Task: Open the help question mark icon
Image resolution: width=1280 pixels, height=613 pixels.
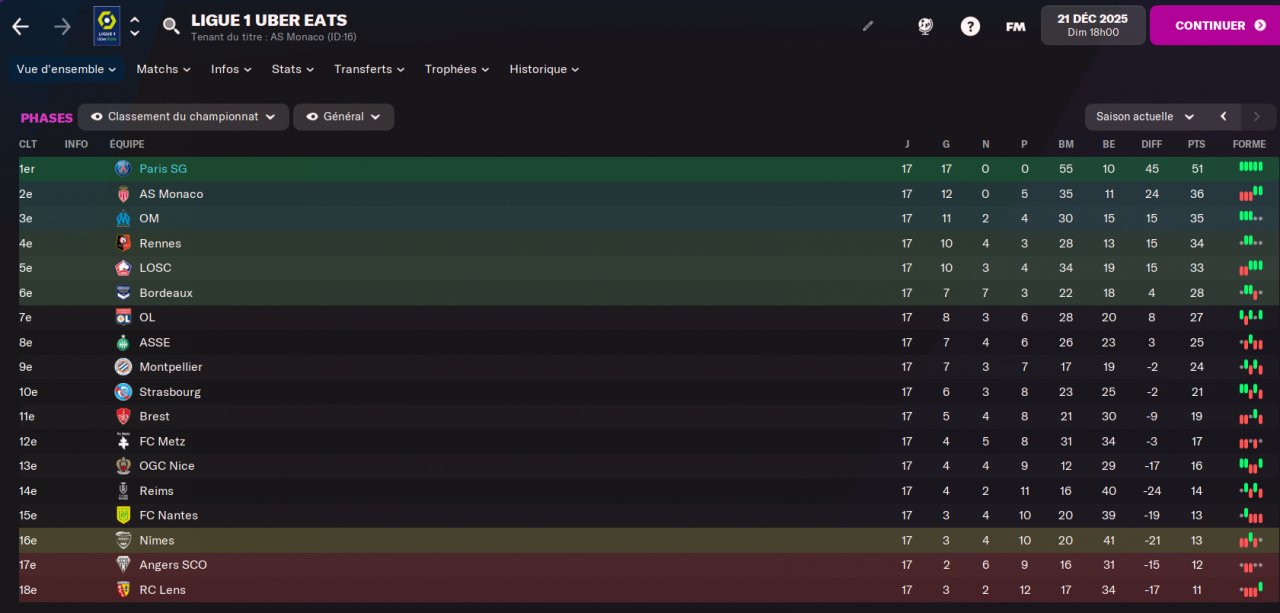Action: point(970,26)
